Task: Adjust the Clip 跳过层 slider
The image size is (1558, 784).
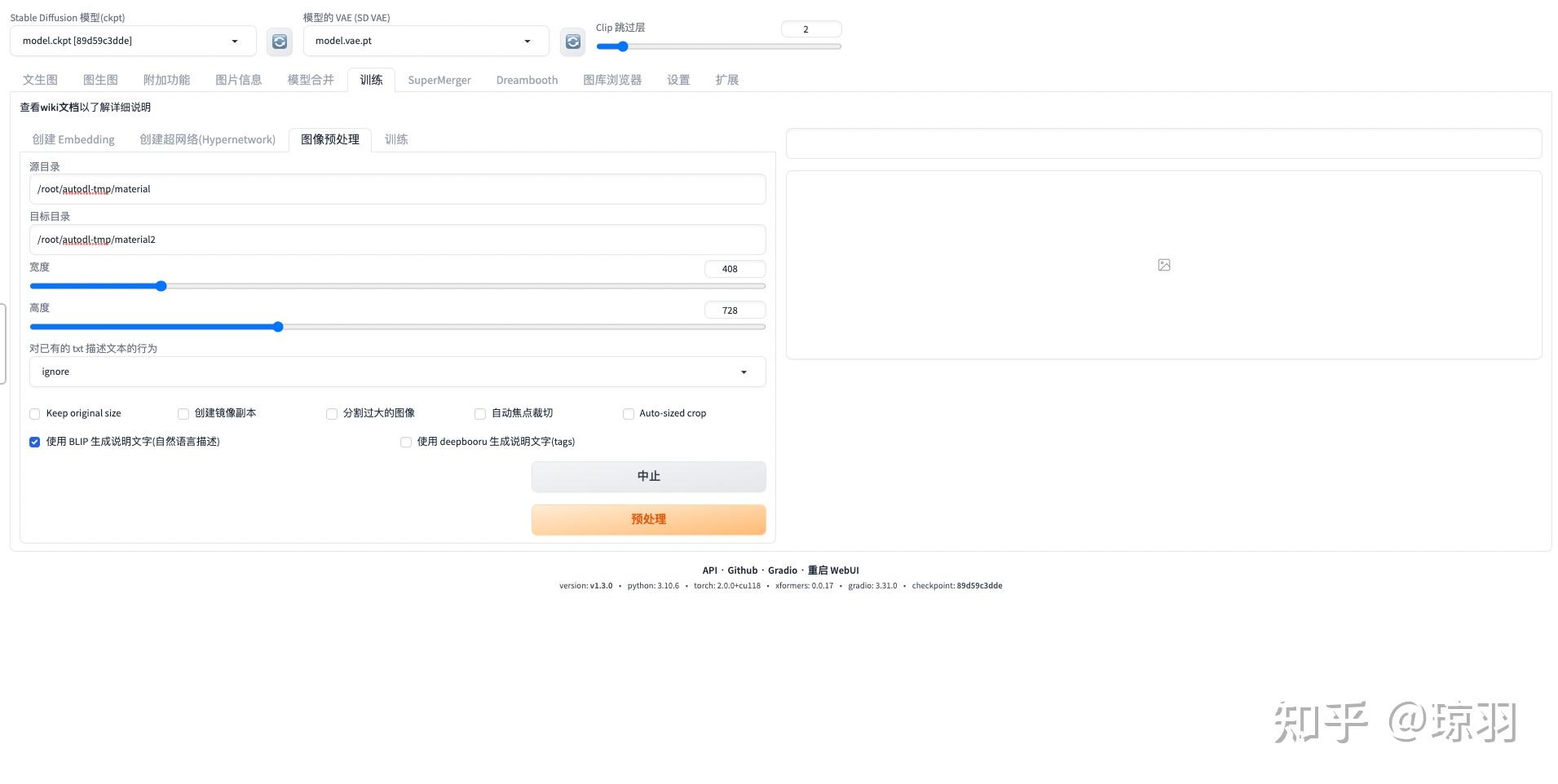Action: pyautogui.click(x=718, y=46)
